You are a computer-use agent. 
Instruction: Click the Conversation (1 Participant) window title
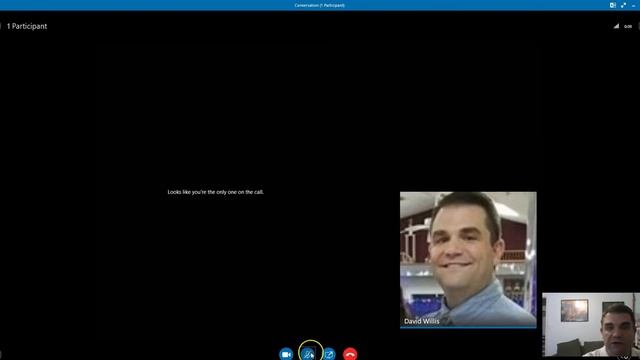[x=320, y=5]
